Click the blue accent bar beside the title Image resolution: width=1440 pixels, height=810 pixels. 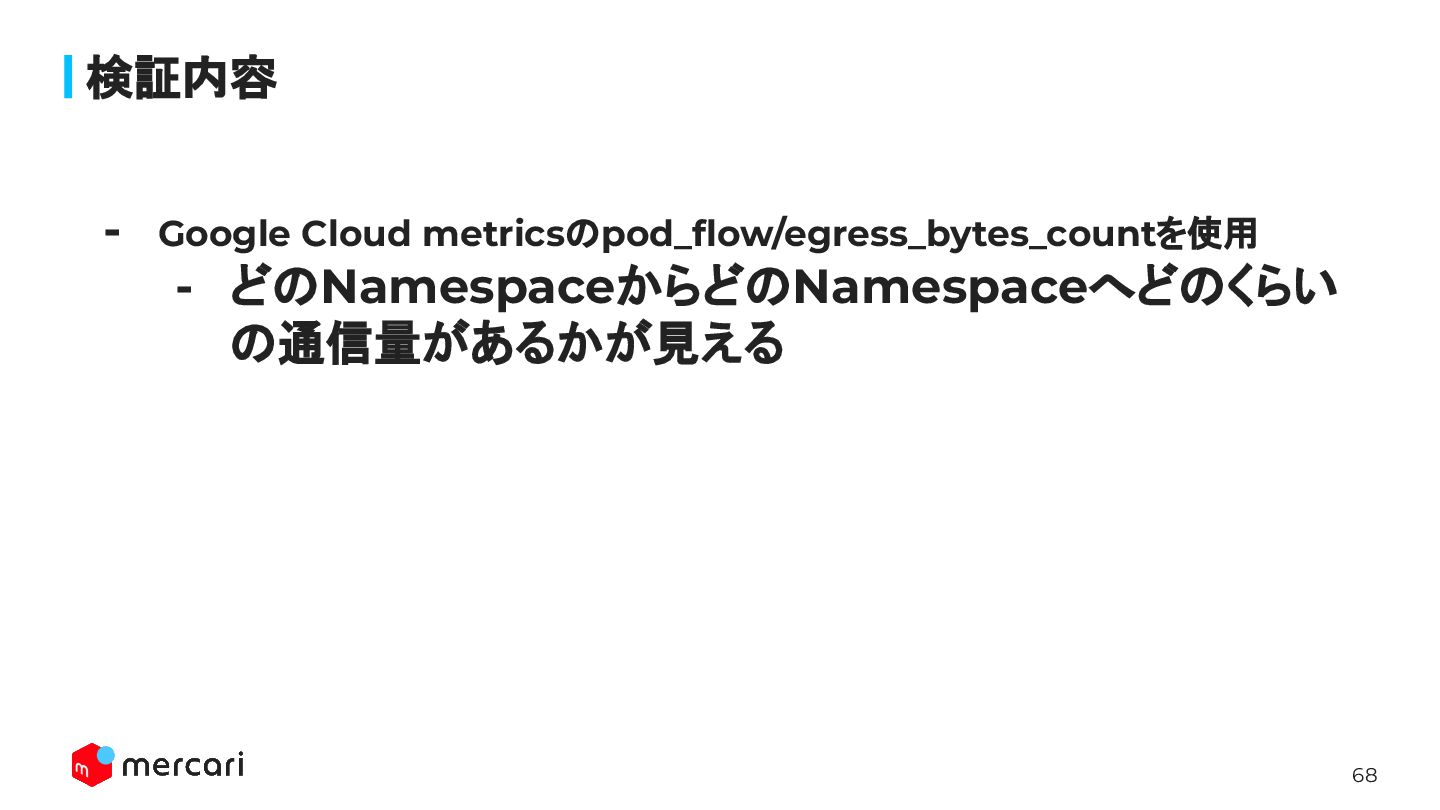(69, 77)
